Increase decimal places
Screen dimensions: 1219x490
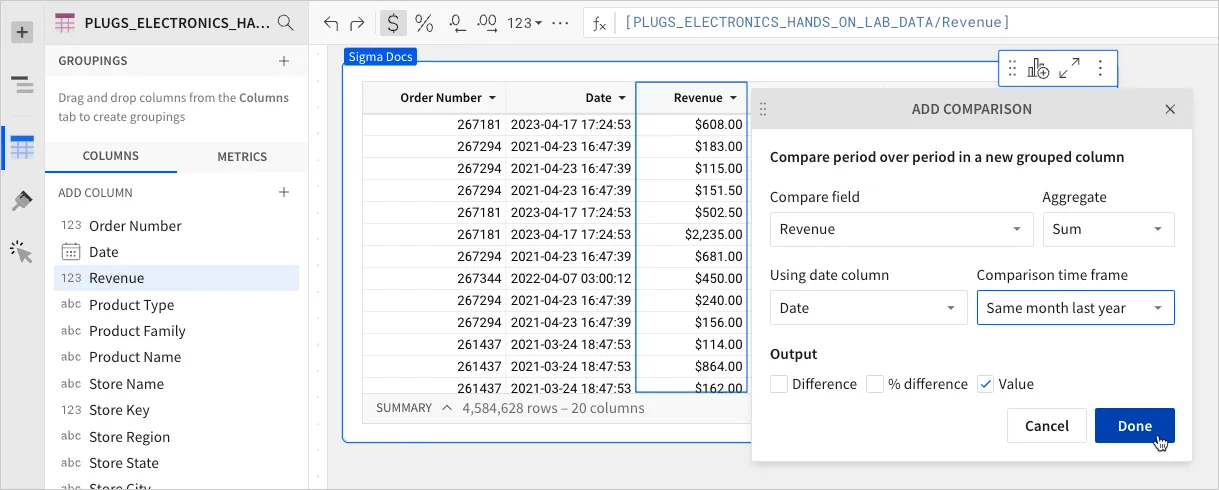coord(487,23)
